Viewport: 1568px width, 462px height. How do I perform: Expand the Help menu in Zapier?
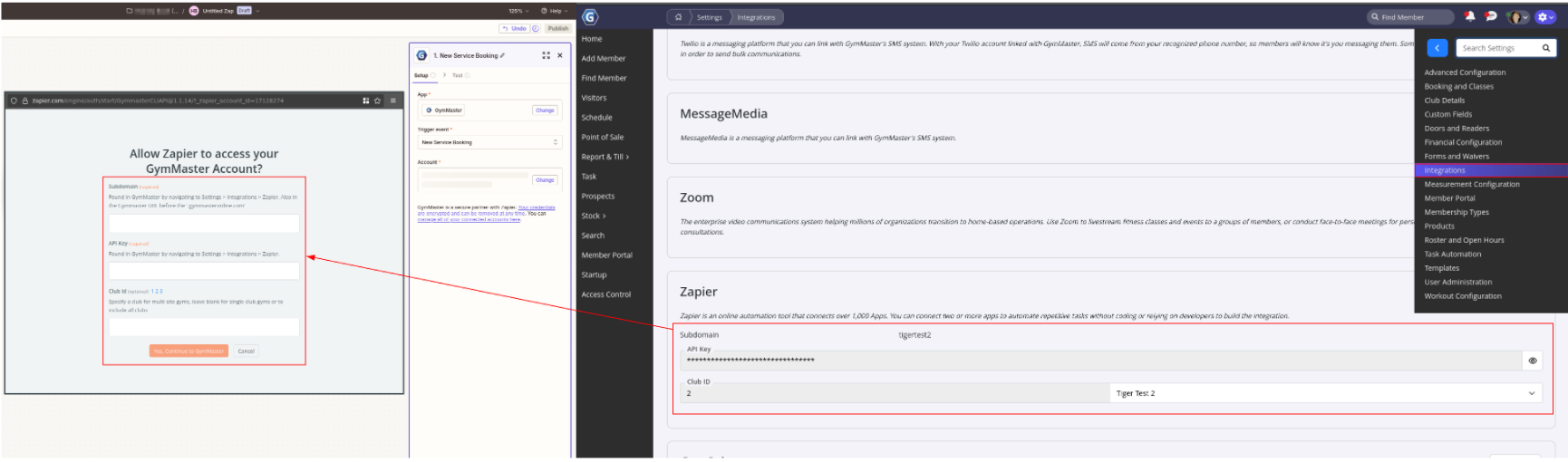(555, 11)
